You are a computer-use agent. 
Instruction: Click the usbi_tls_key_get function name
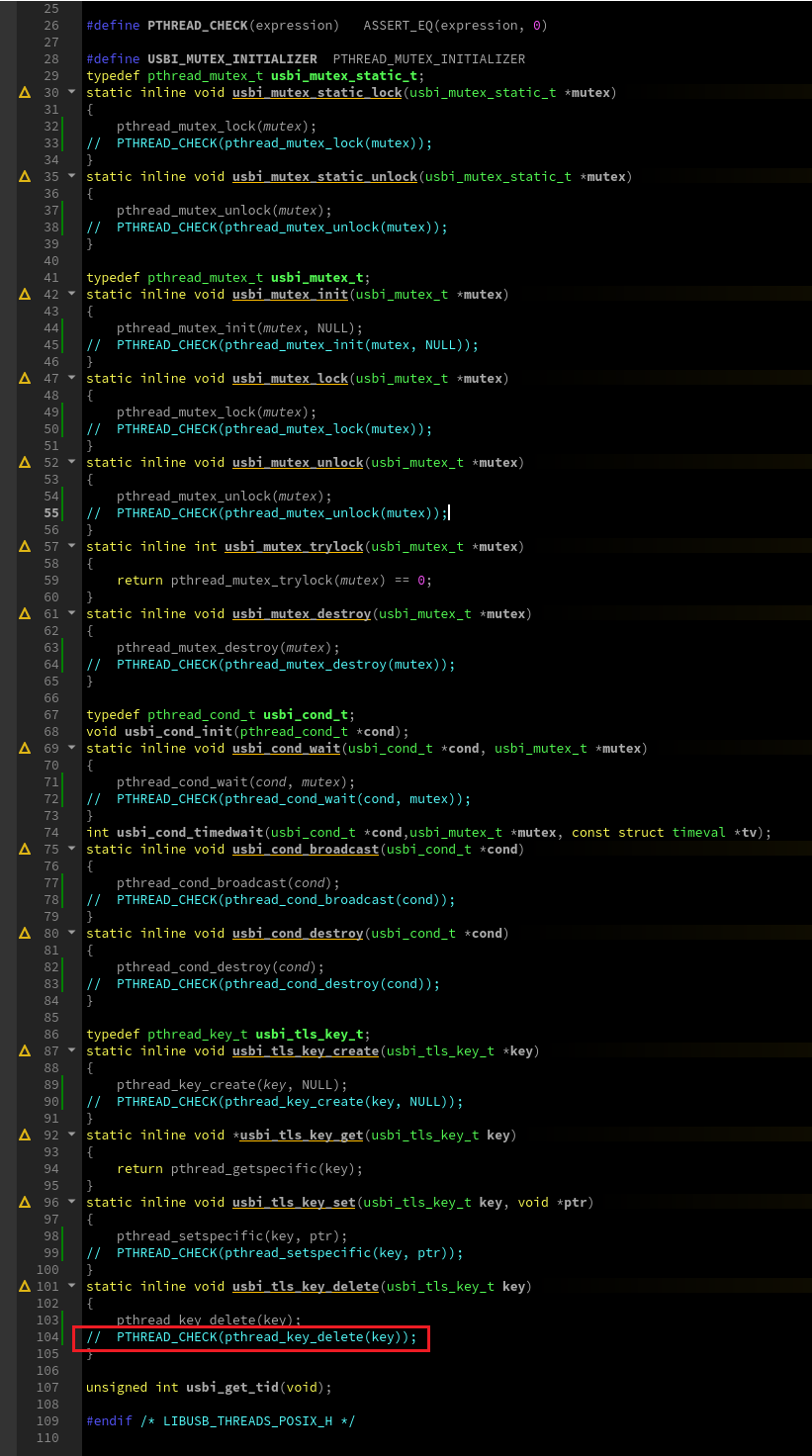coord(302,1136)
